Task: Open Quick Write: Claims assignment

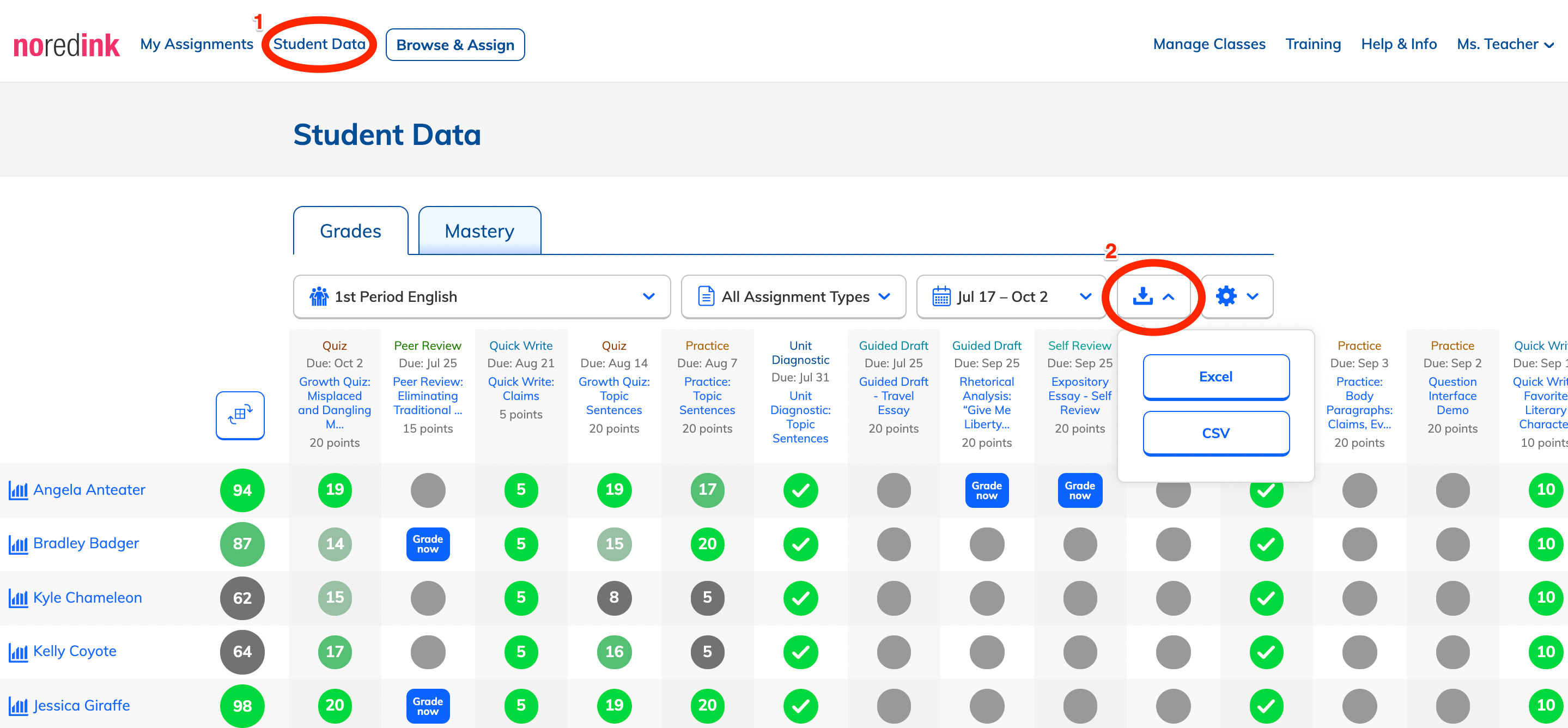Action: click(x=521, y=389)
